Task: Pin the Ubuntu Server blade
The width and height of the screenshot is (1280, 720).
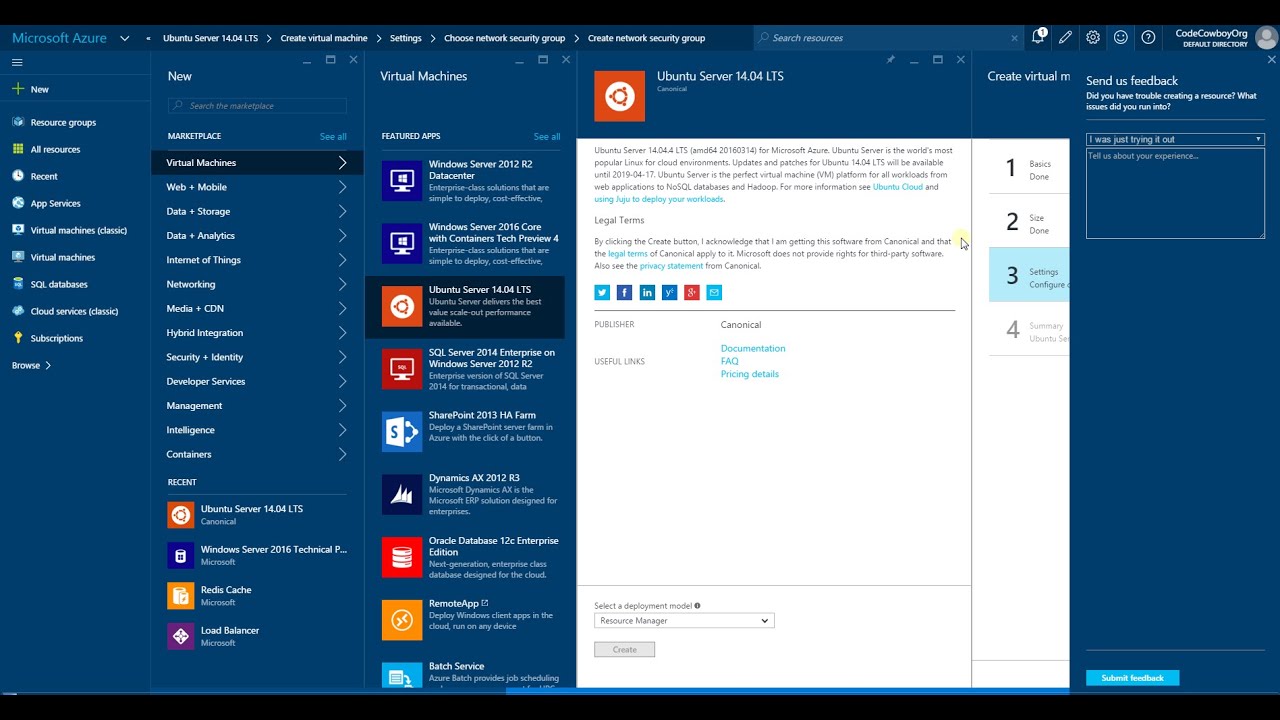Action: (x=890, y=60)
